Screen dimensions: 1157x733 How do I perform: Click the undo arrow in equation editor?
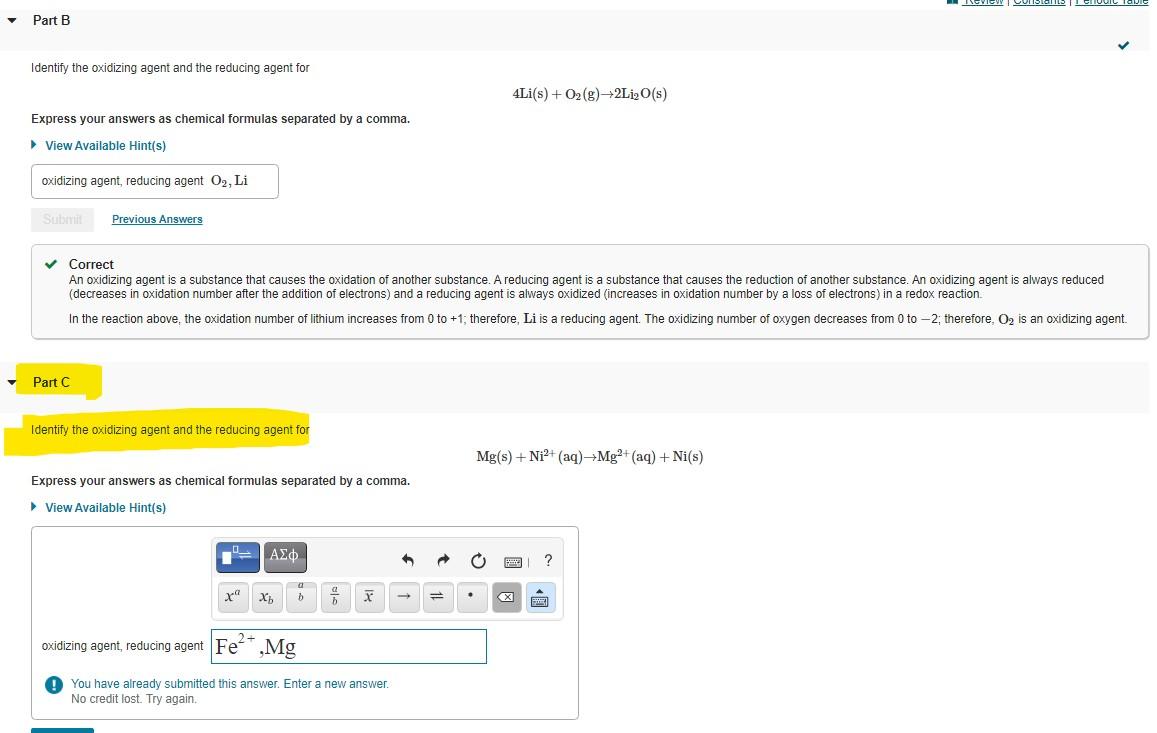pyautogui.click(x=407, y=560)
